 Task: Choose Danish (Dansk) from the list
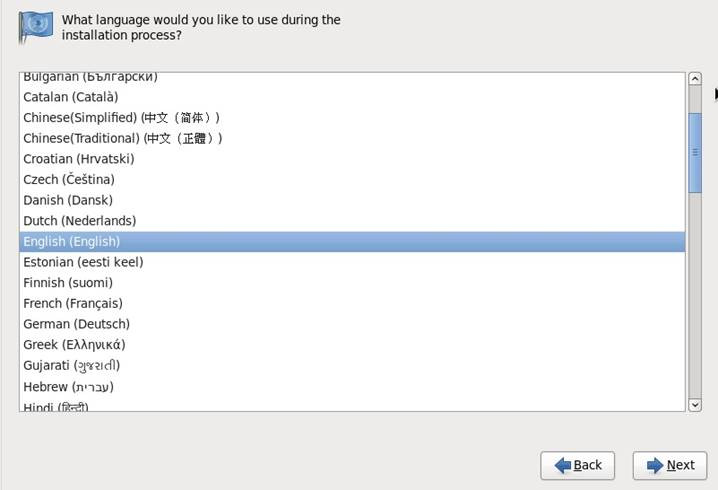coord(68,200)
